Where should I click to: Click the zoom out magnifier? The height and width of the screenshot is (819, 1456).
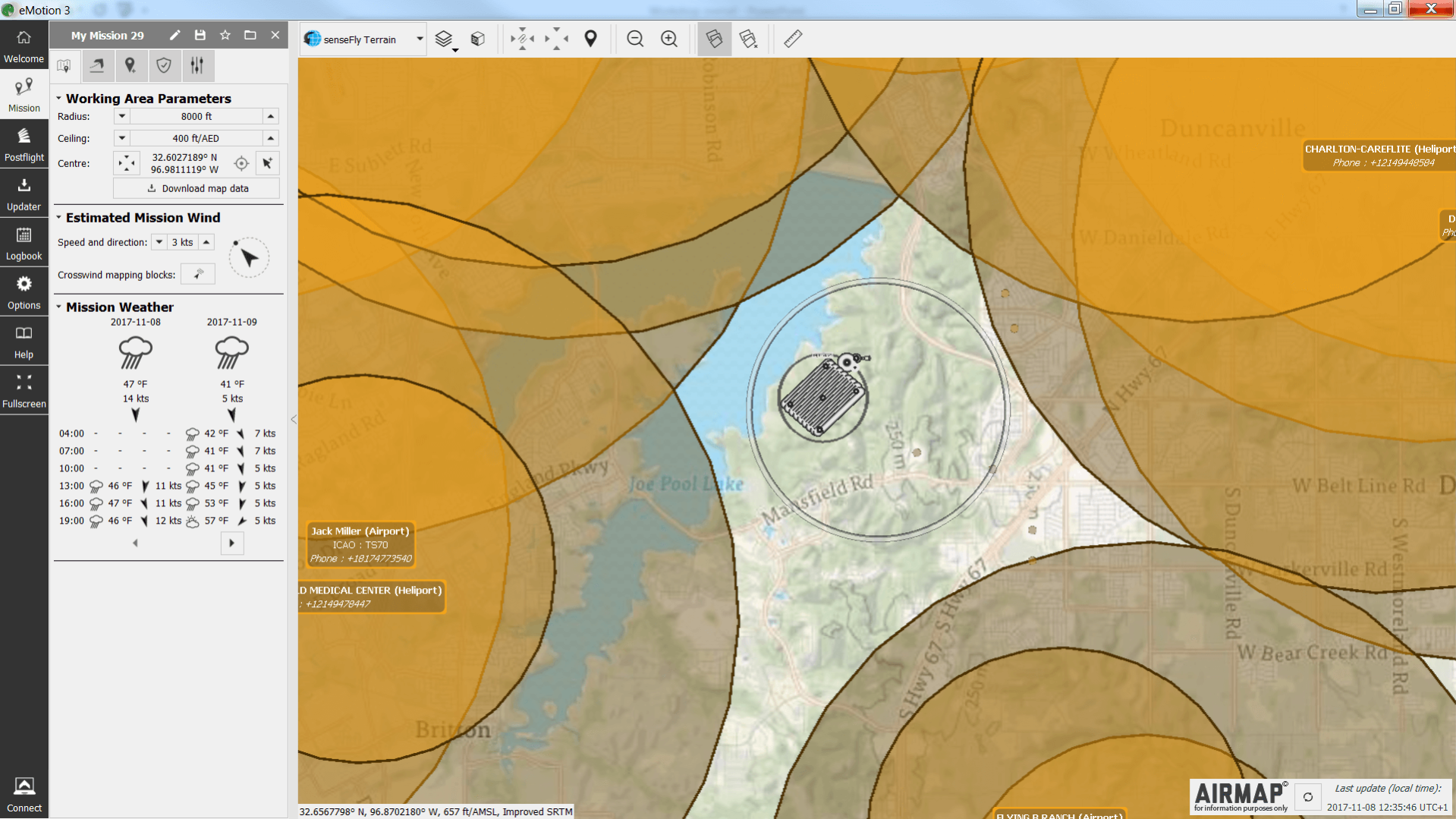(635, 39)
